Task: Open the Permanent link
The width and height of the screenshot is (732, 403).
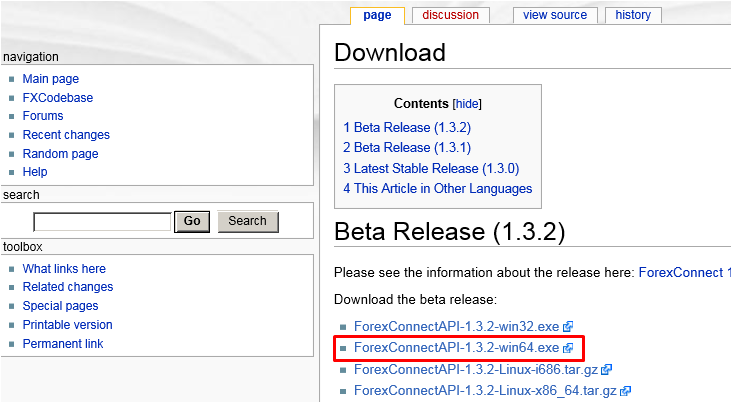Action: coord(63,344)
